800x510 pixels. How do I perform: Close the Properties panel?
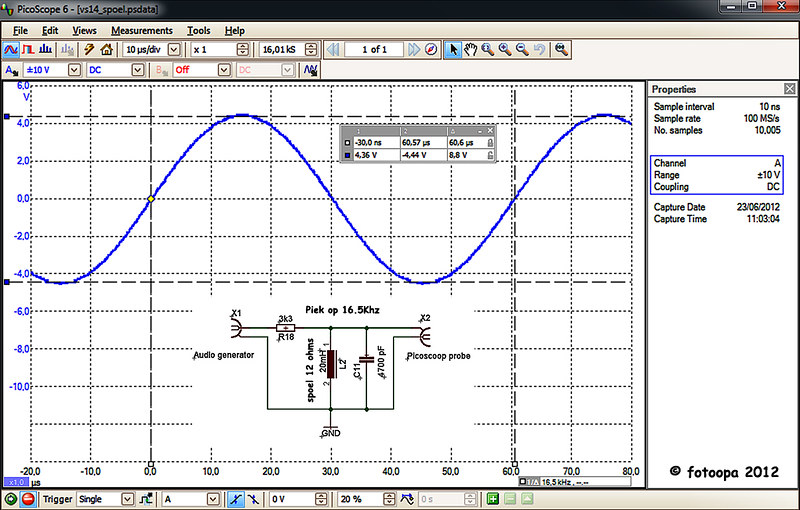789,89
